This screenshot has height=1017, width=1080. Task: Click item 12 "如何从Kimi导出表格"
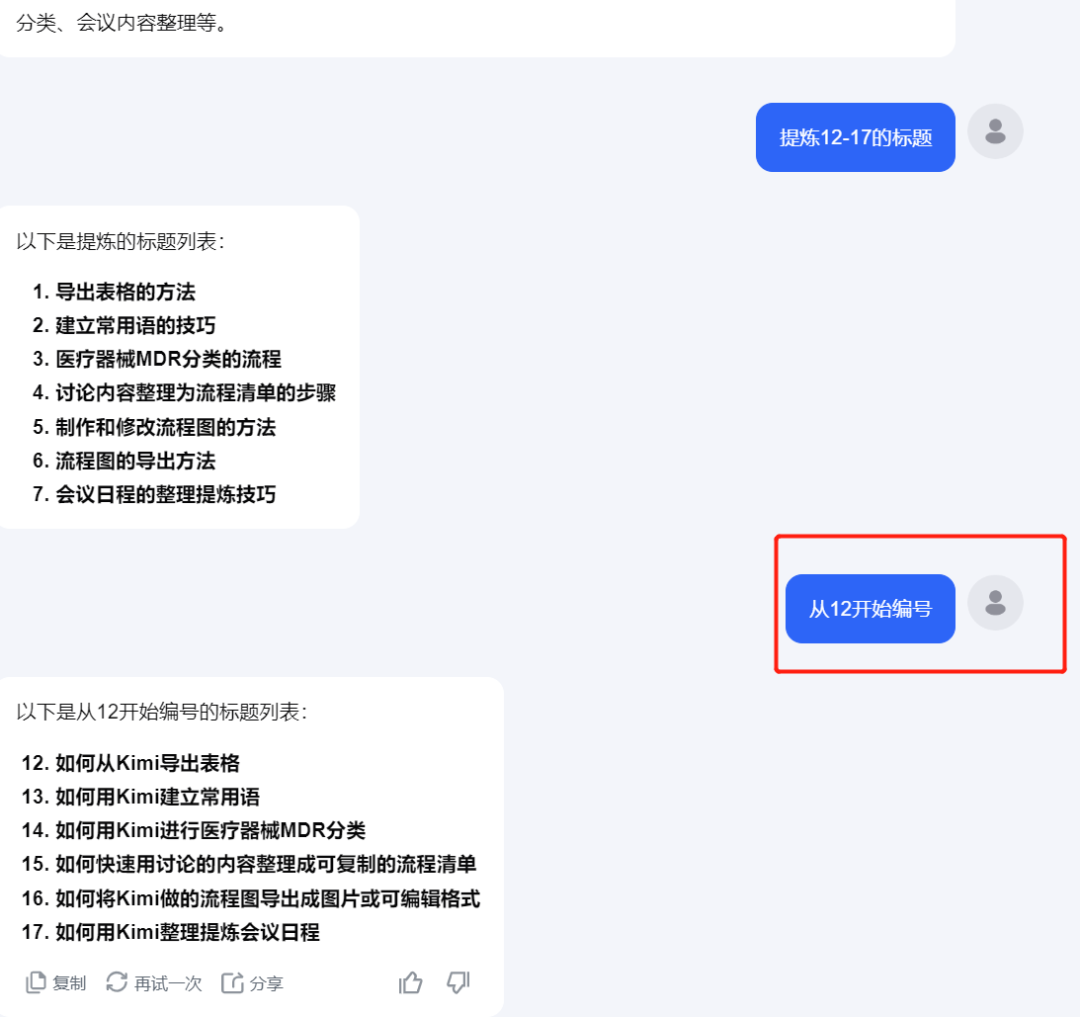click(147, 763)
